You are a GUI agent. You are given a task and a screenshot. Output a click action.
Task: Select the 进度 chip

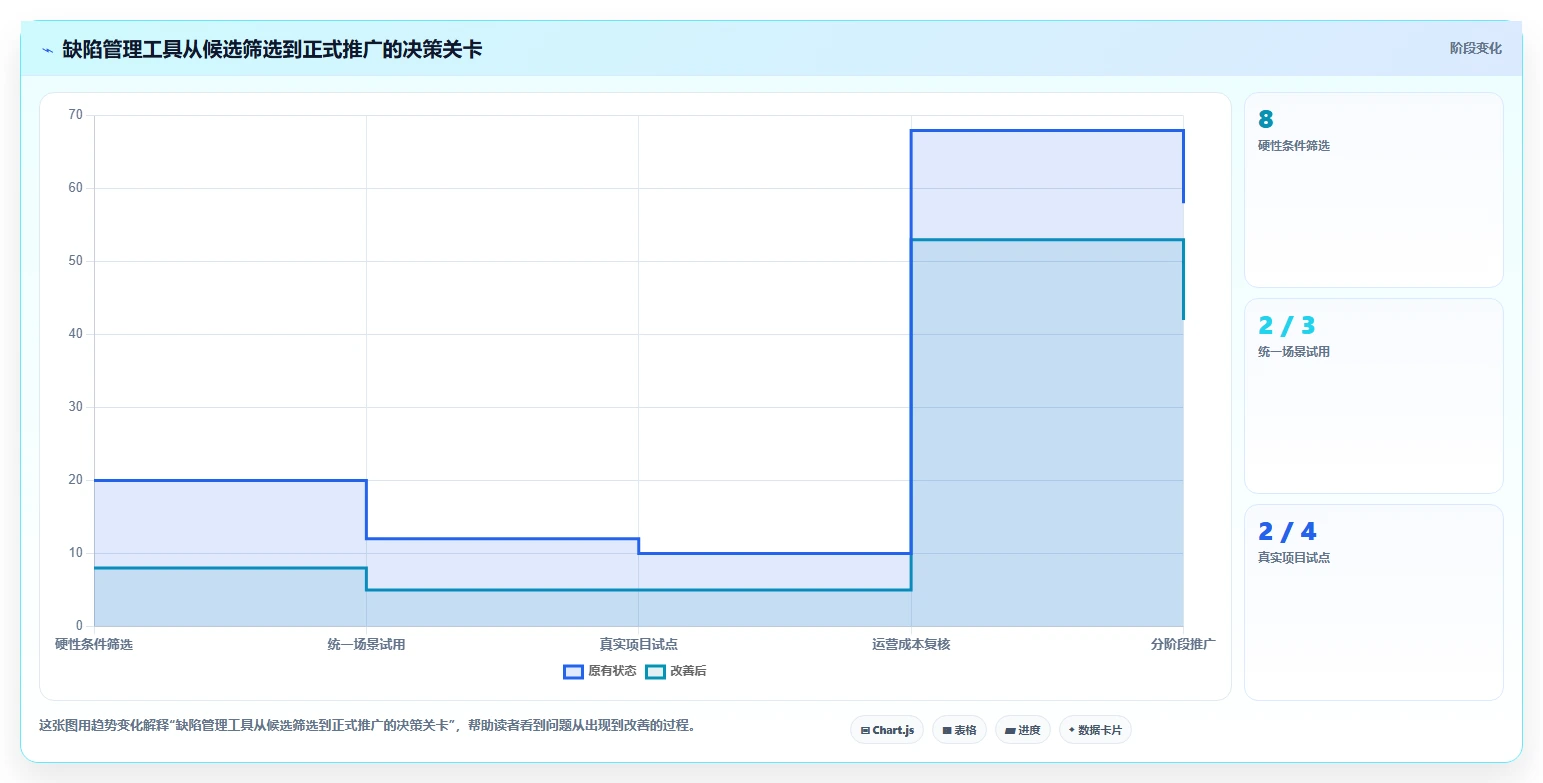(1023, 730)
